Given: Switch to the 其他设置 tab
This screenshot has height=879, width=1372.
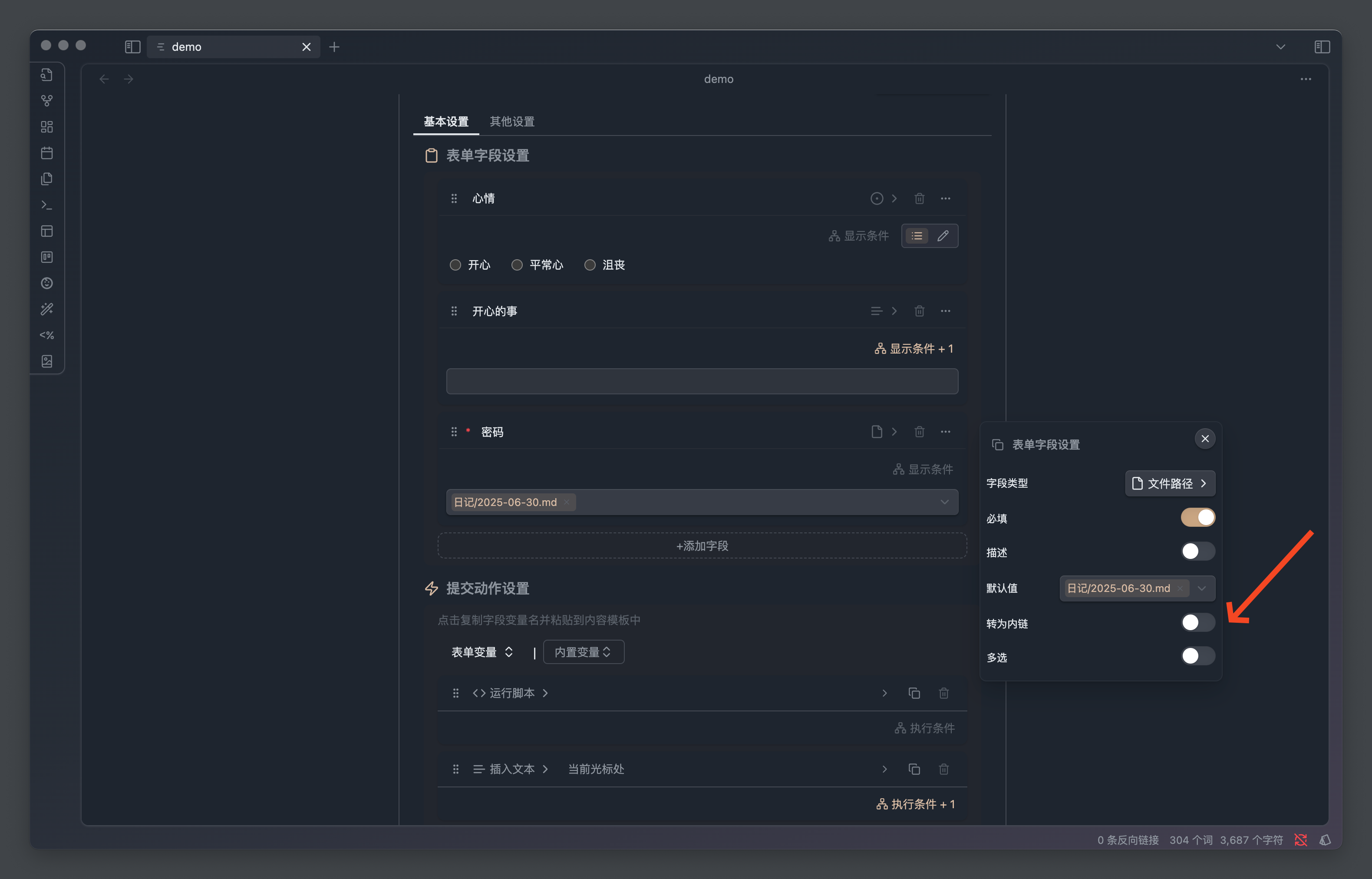Looking at the screenshot, I should (x=512, y=122).
